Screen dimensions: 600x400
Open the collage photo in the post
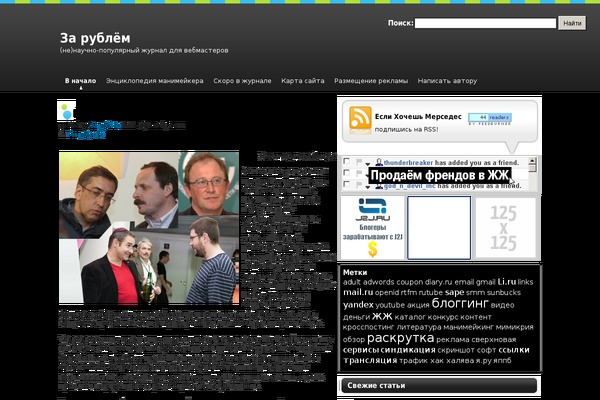(x=149, y=227)
